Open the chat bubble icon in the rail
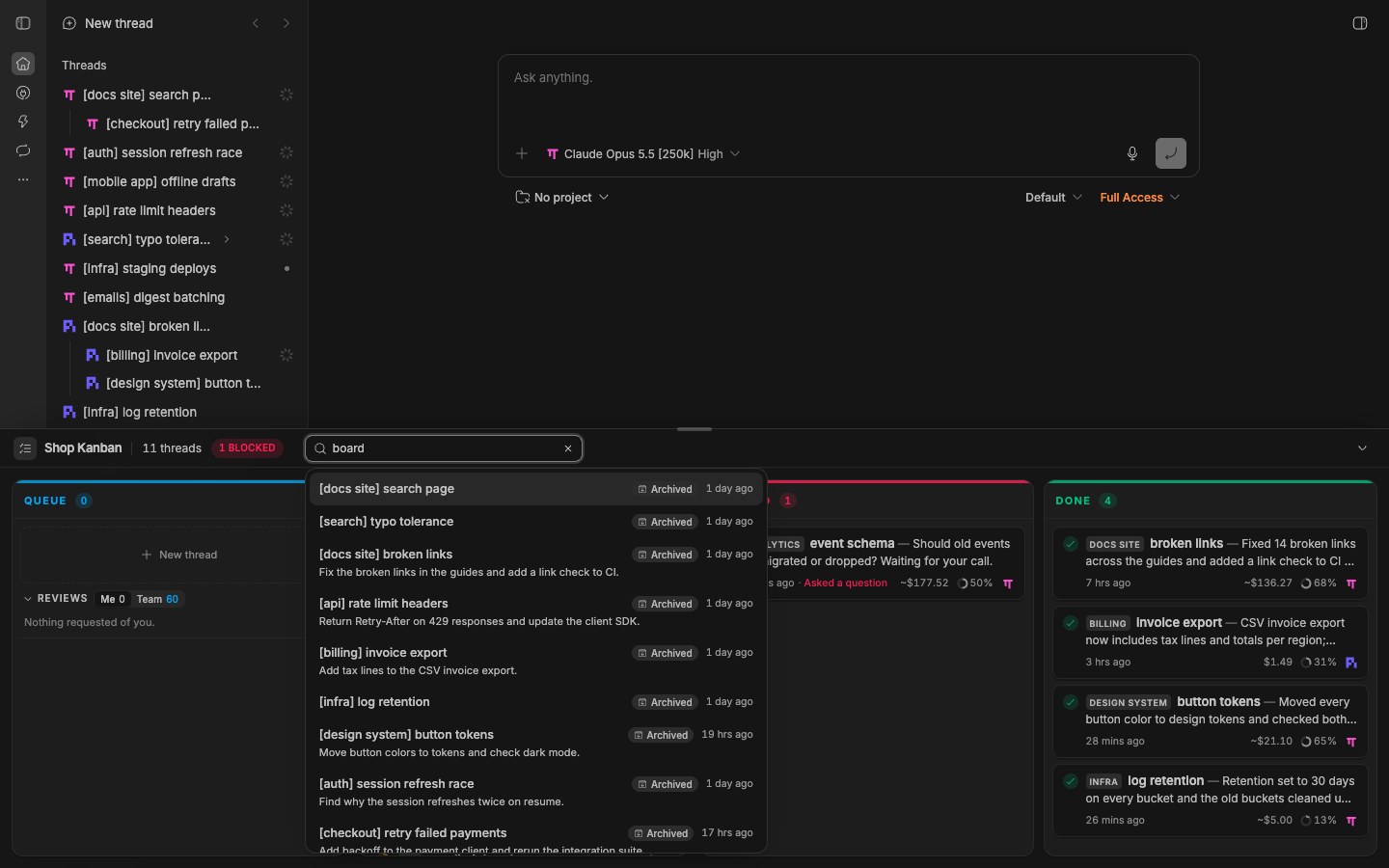Screen dimensions: 1389x868 pos(23,150)
